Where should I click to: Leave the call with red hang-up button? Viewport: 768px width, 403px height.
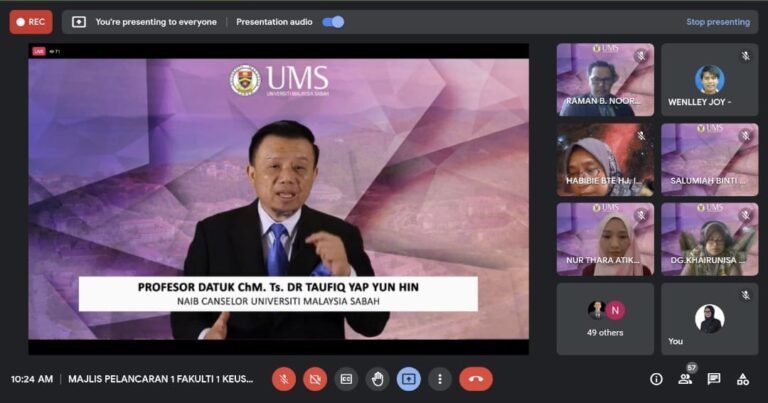pos(476,379)
